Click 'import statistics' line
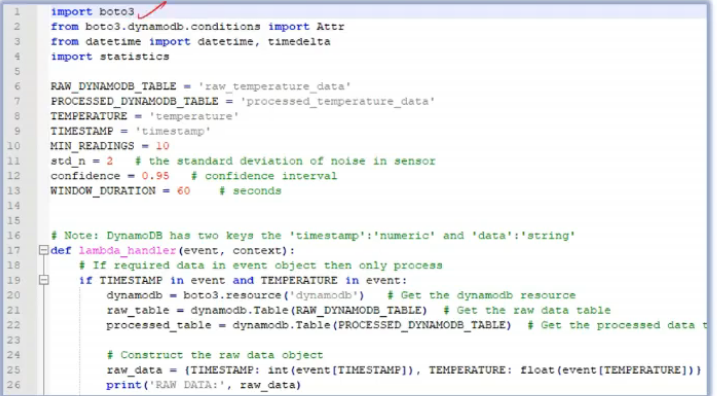Screen dimensions: 717x396 (x=110, y=56)
